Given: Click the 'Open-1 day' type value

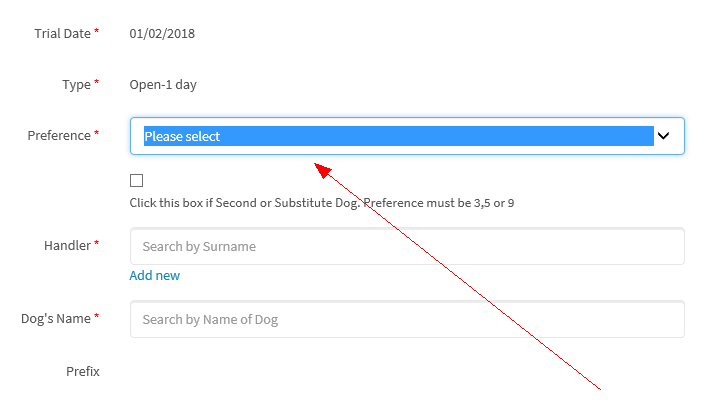Looking at the screenshot, I should point(163,84).
